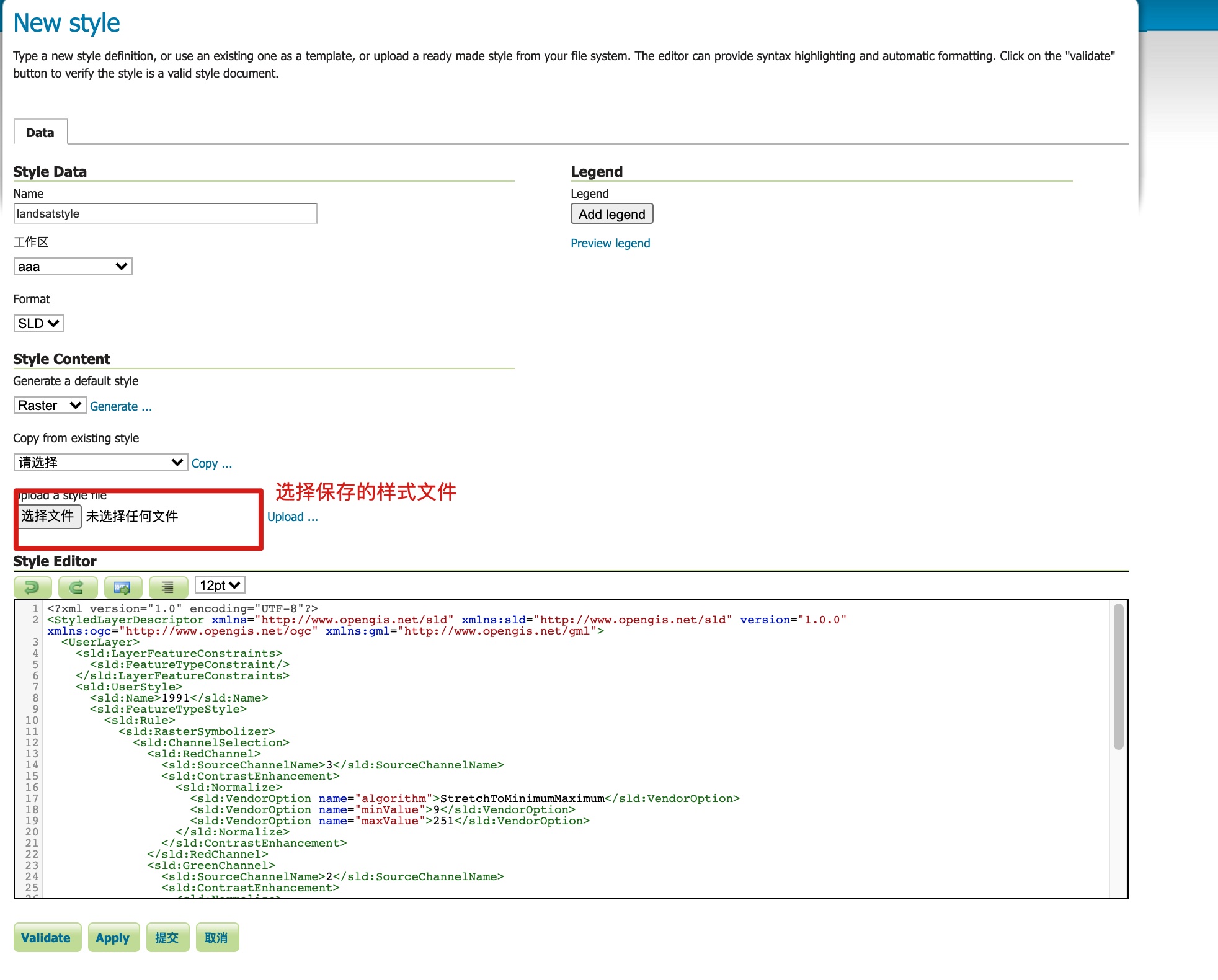This screenshot has height=980, width=1218.
Task: Open the workspace dropdown showing aaa
Action: tap(73, 267)
